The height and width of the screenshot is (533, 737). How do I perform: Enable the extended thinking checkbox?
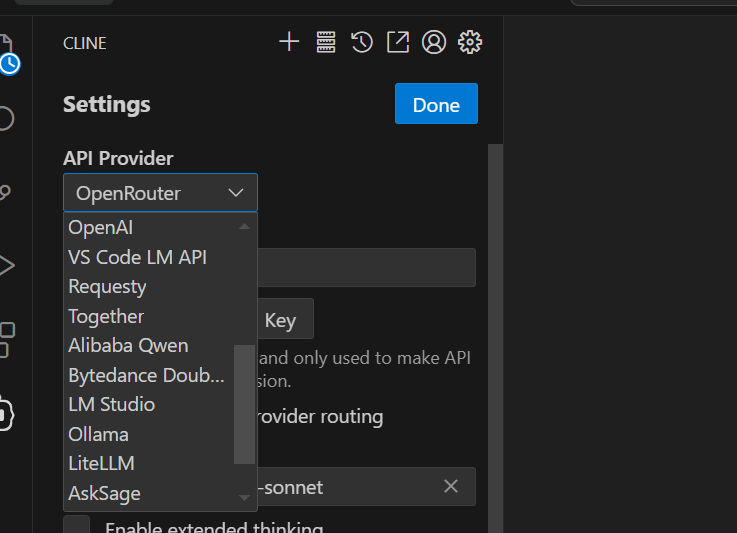[x=77, y=525]
